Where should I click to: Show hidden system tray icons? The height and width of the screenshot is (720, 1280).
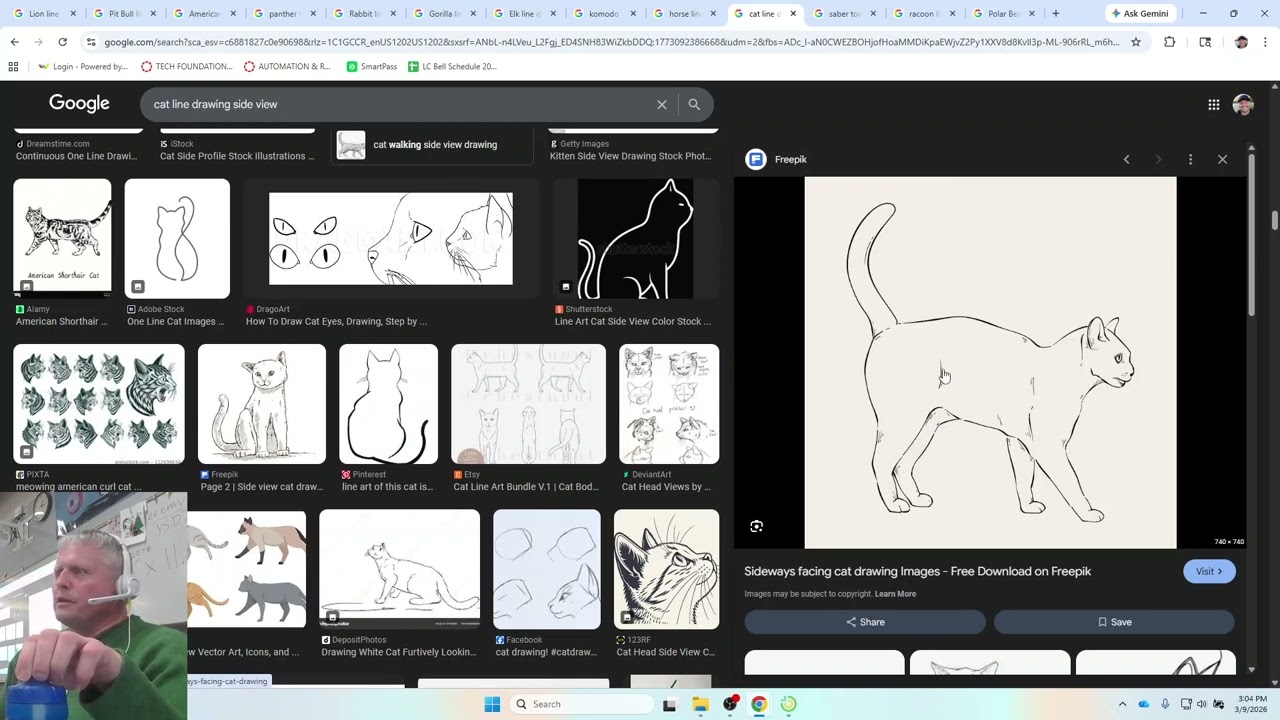pos(1122,704)
